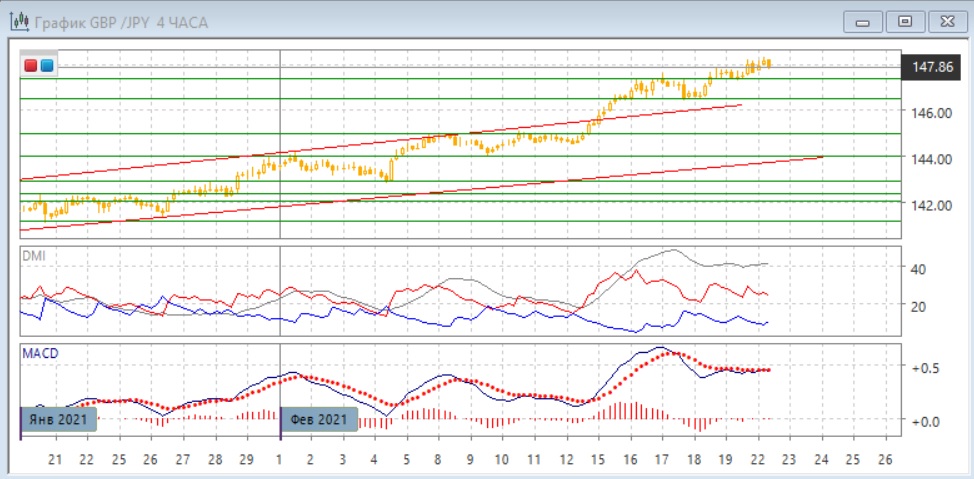Click the 142.00 price axis label
Viewport: 974px width, 479px height.
point(930,205)
